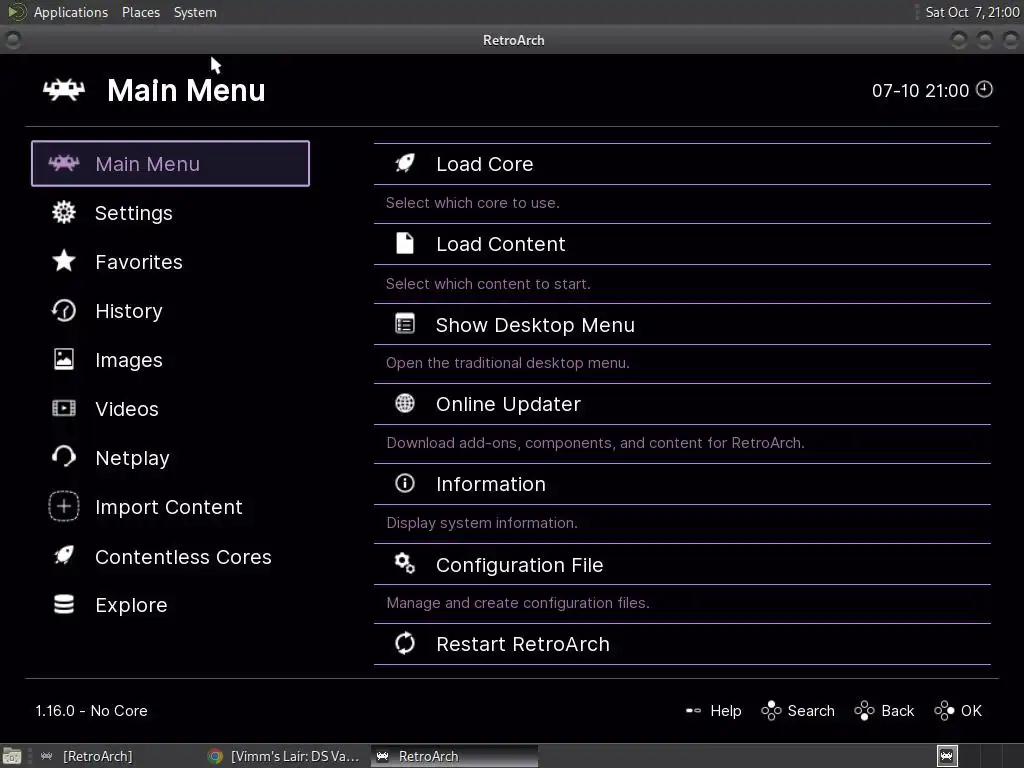
Task: Click the OK gamepad button icon
Action: click(944, 711)
